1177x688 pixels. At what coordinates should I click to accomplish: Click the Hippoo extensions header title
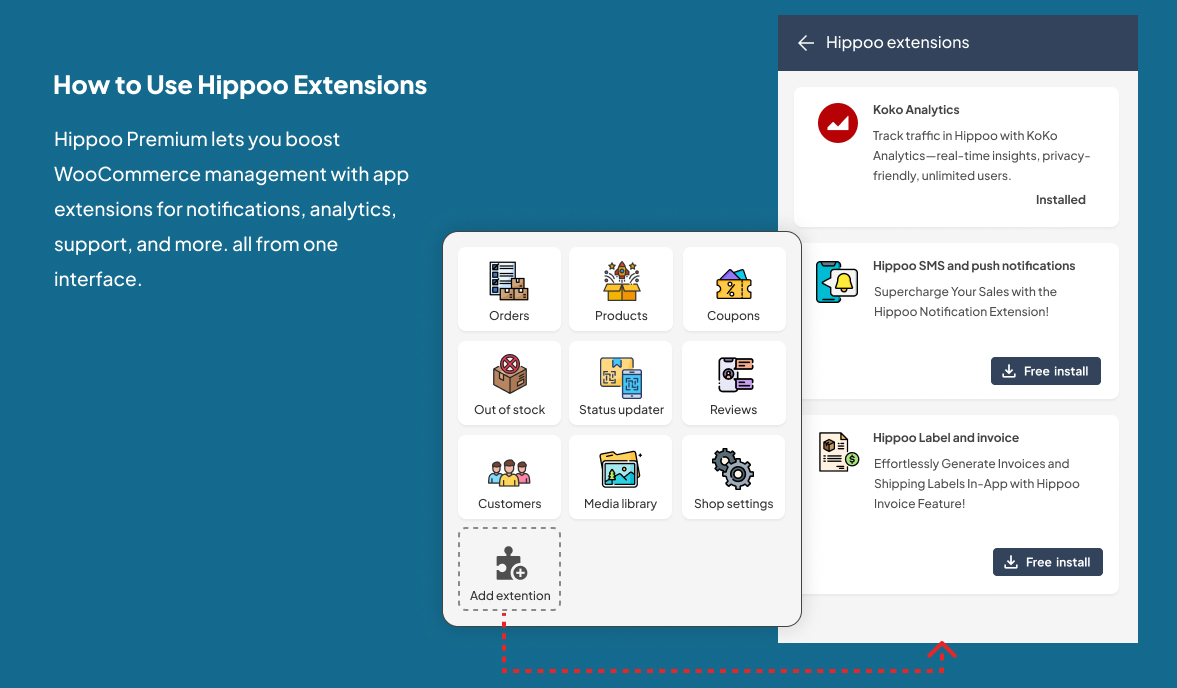point(898,43)
